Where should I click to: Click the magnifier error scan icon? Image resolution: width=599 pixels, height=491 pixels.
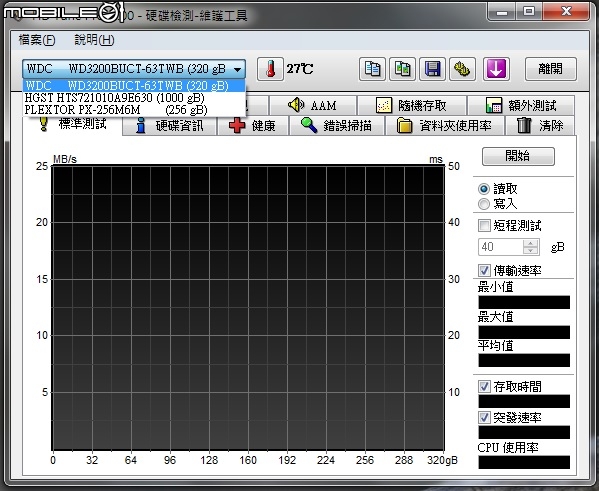click(309, 125)
